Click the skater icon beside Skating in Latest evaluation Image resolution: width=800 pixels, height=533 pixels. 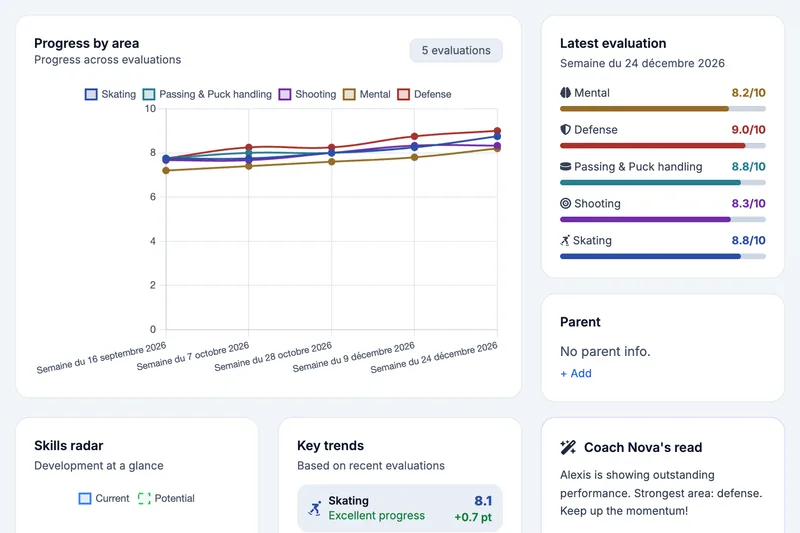[565, 240]
